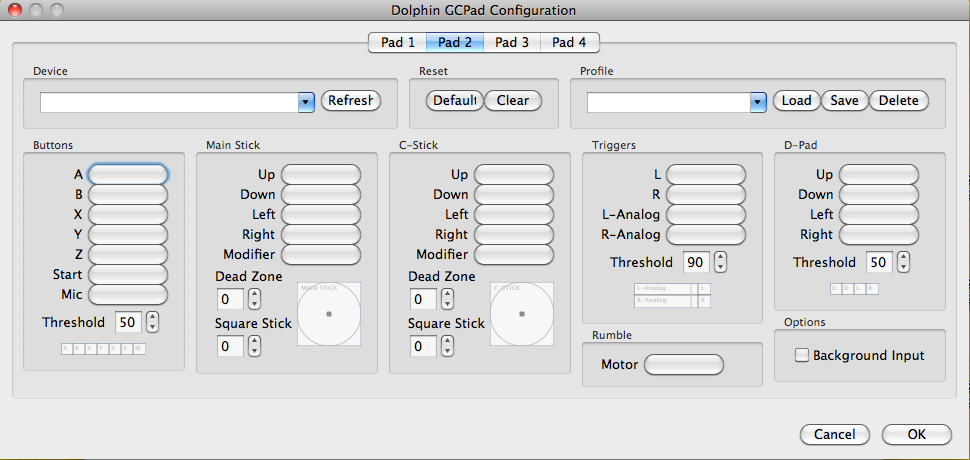The width and height of the screenshot is (970, 460).
Task: Enable the Background Input checkbox
Action: click(801, 355)
